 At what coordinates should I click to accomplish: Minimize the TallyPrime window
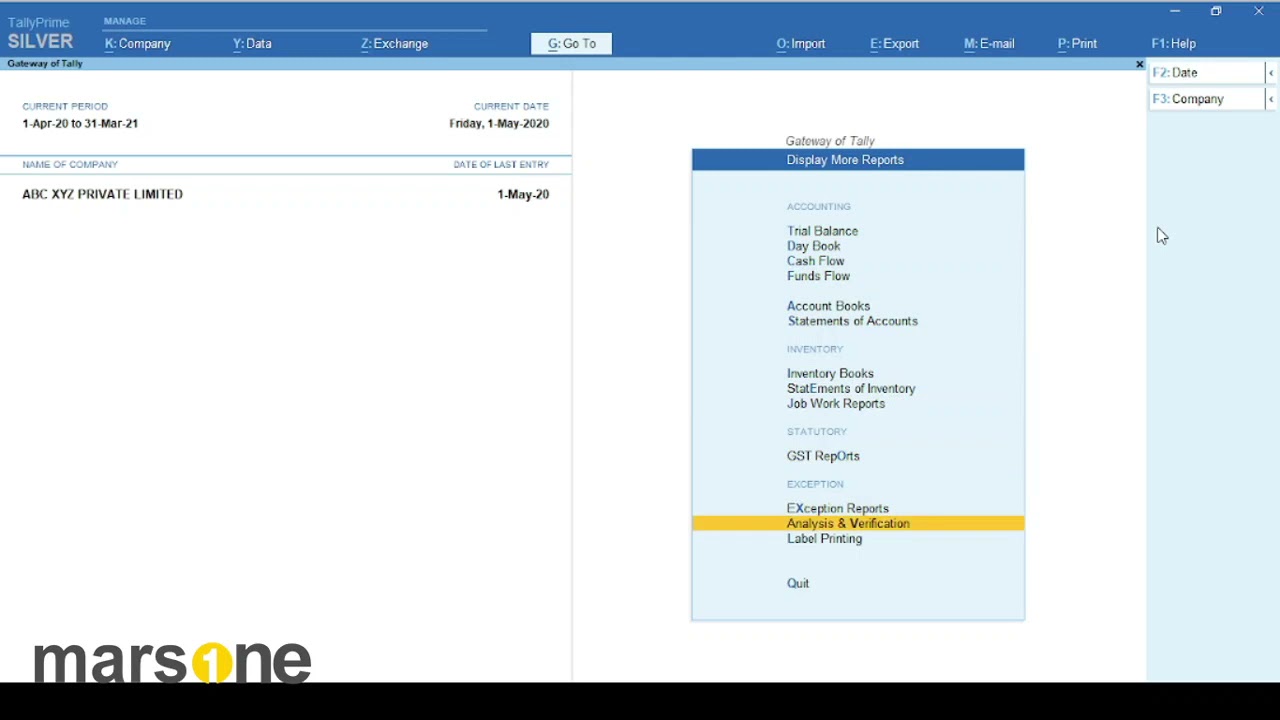[x=1175, y=11]
